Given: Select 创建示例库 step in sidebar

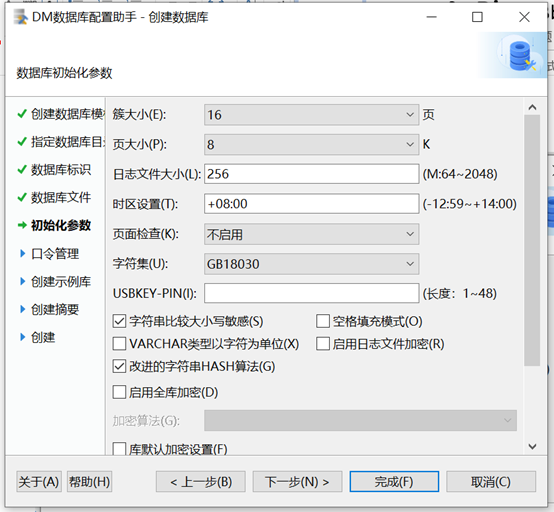Looking at the screenshot, I should [x=61, y=281].
